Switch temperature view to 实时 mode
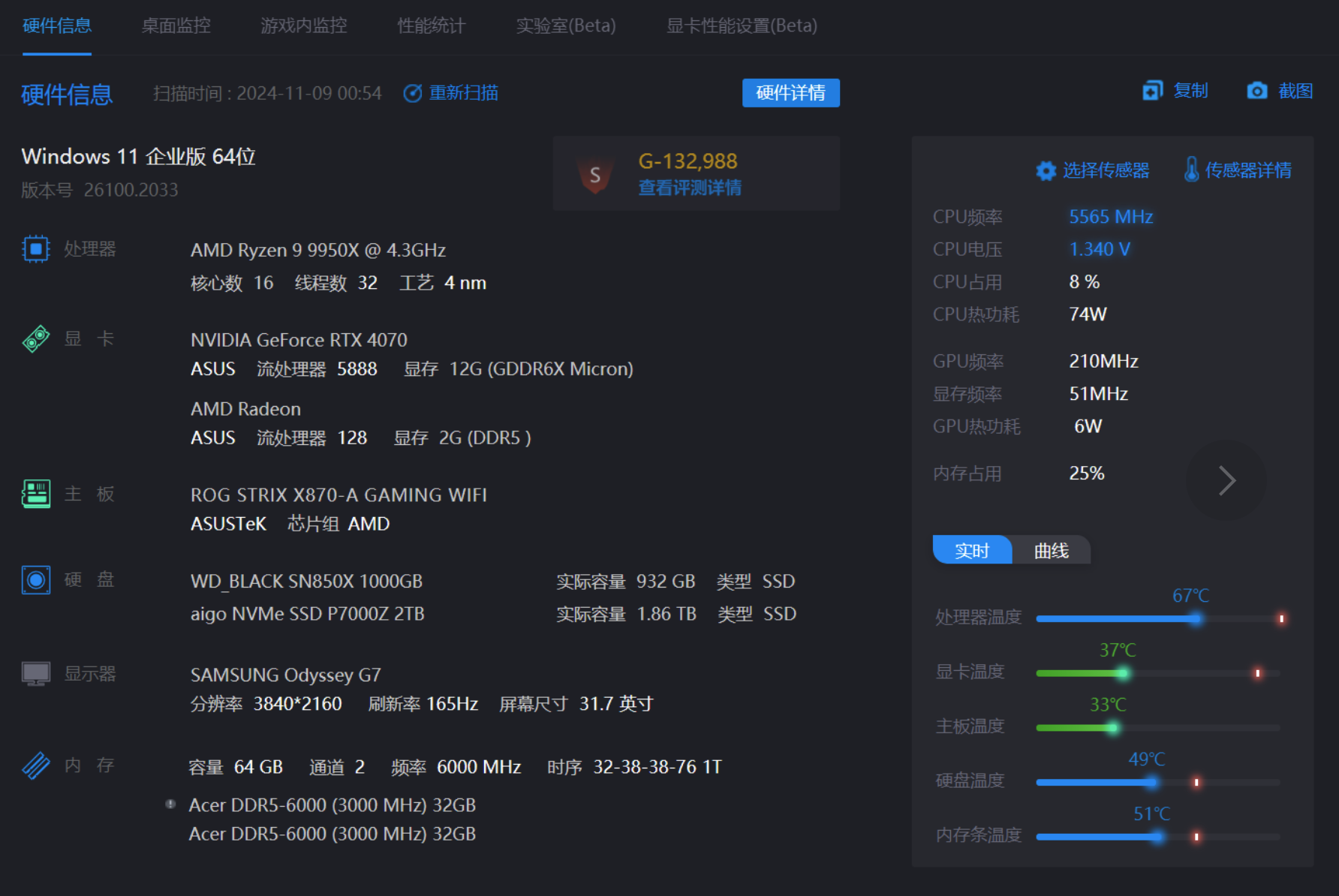 [971, 551]
